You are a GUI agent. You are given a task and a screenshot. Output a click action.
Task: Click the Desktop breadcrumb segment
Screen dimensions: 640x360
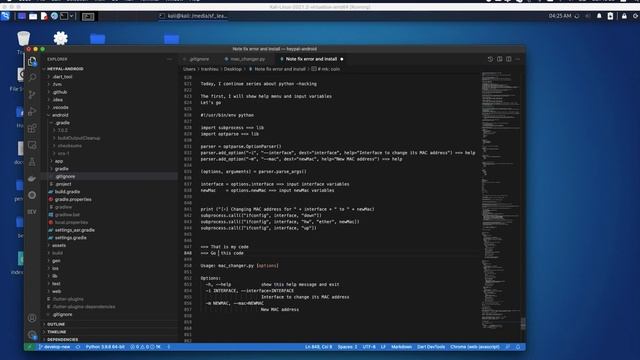click(x=233, y=69)
